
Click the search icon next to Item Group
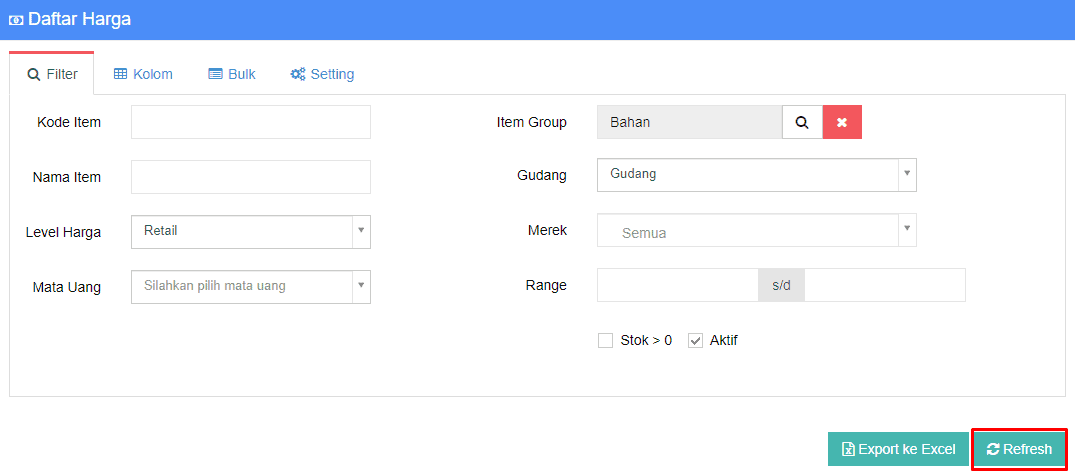click(x=802, y=122)
